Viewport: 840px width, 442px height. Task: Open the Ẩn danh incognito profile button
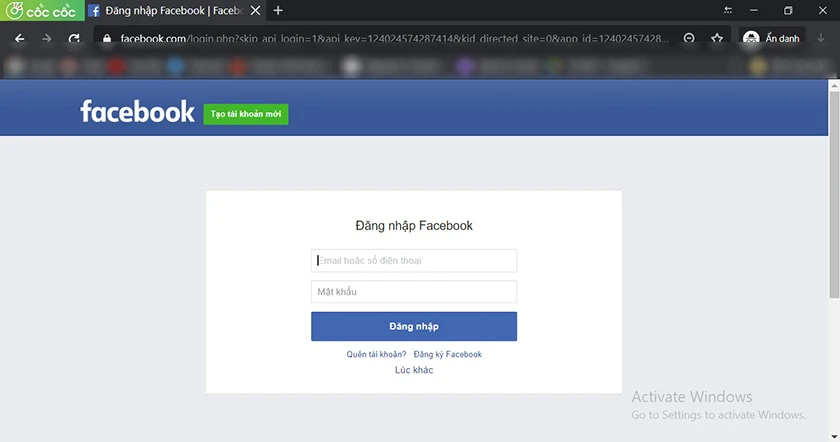tap(771, 38)
